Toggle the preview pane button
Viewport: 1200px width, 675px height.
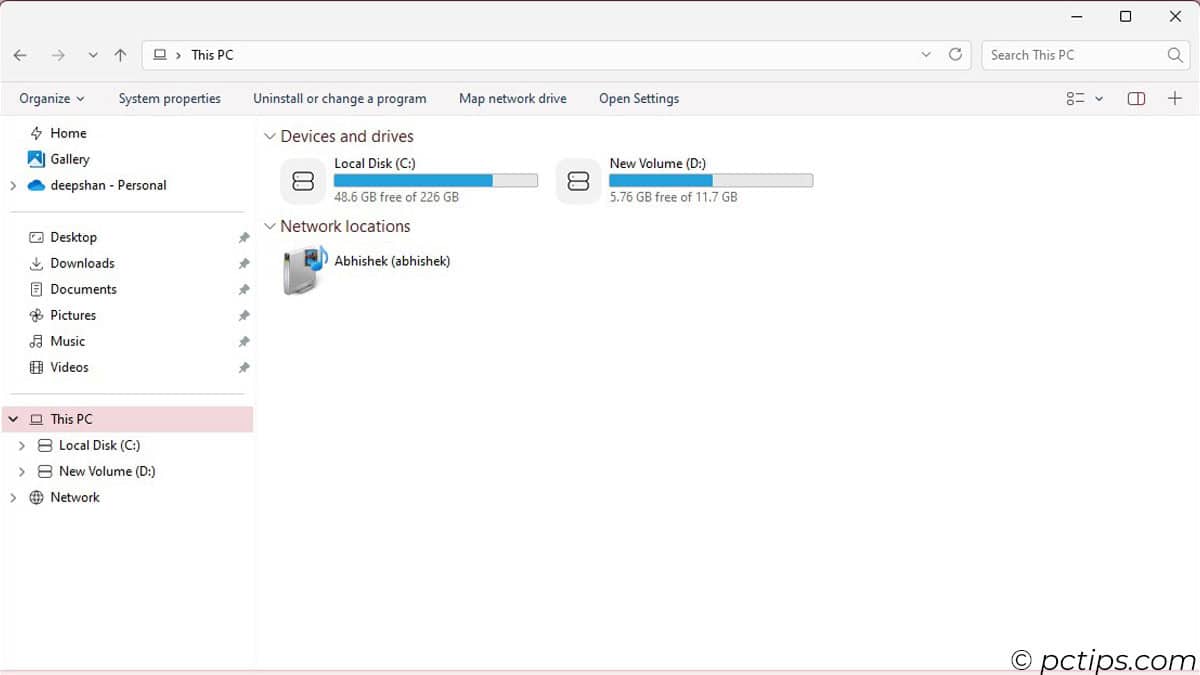point(1136,98)
